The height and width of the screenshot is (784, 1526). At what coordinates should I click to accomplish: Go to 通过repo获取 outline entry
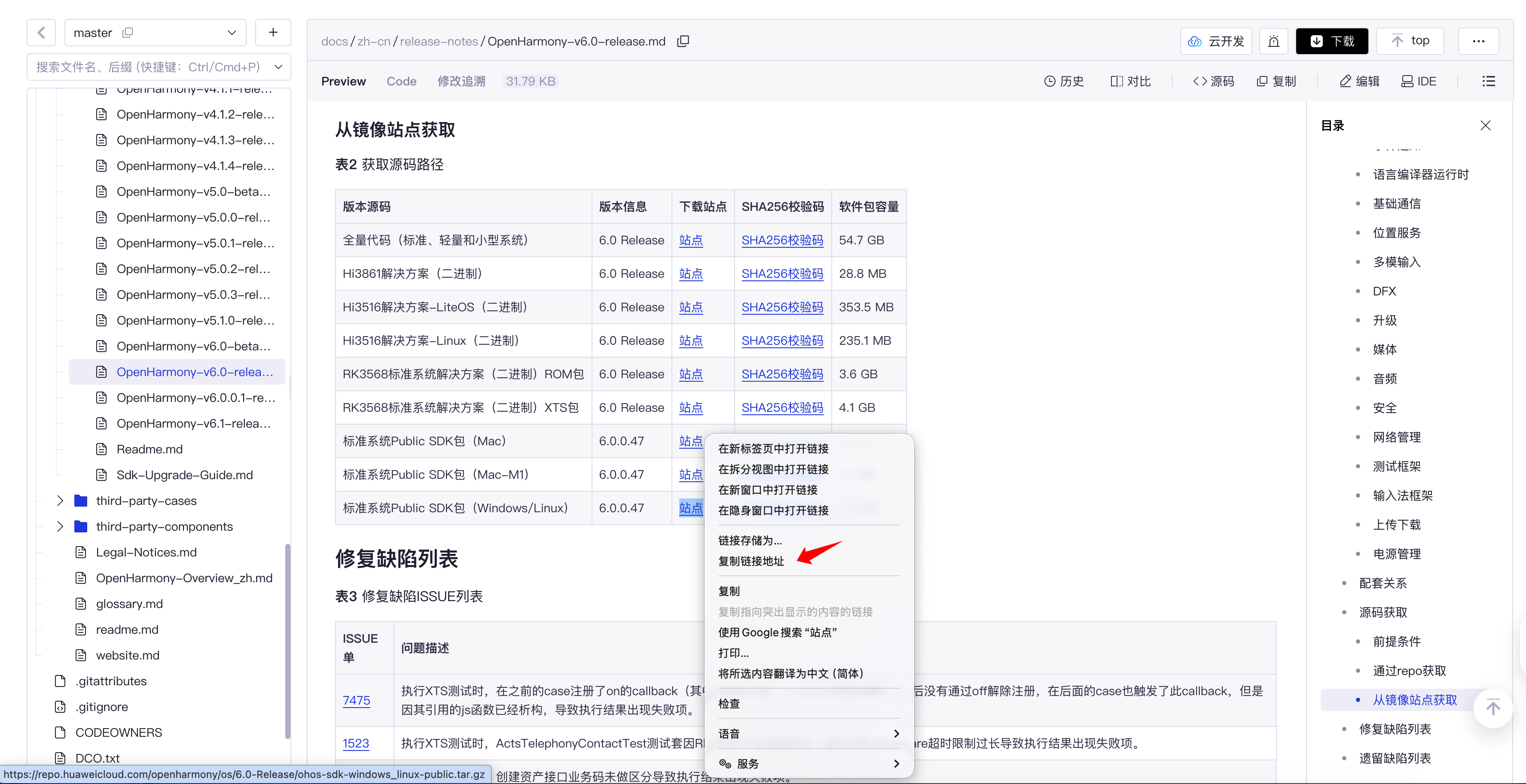(x=1409, y=671)
